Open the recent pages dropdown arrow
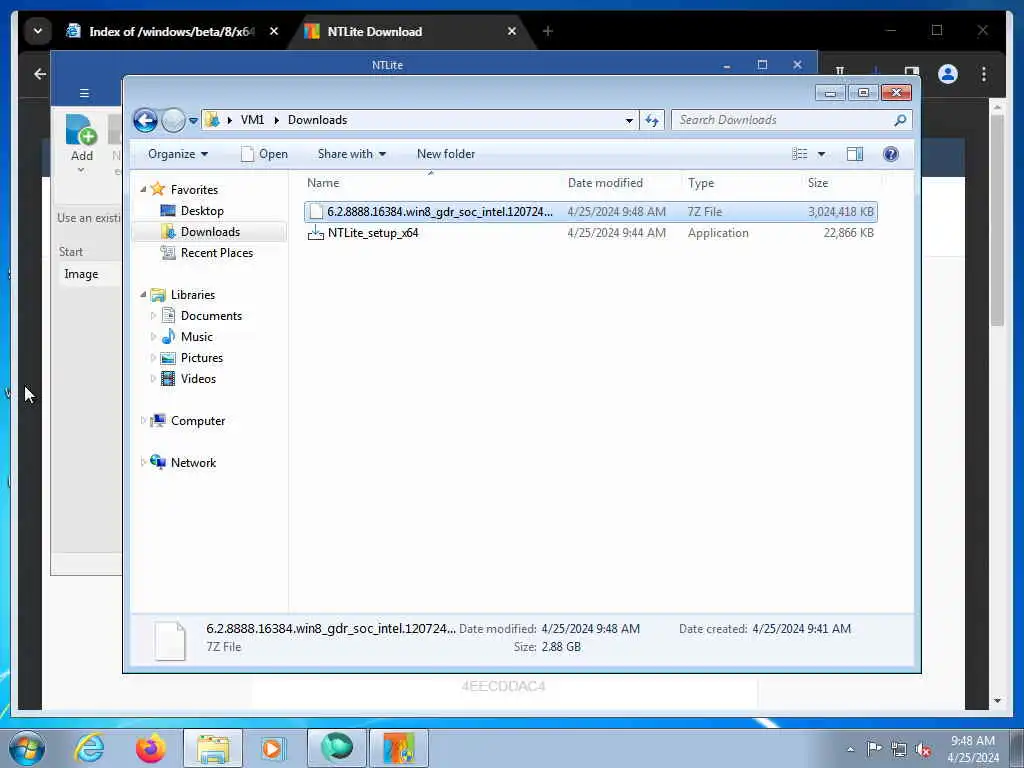This screenshot has height=768, width=1024. click(x=193, y=121)
